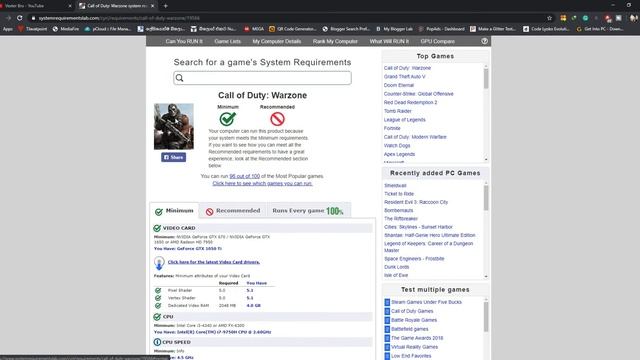Click the Facebook Share button
640x360 pixels.
coord(173,157)
